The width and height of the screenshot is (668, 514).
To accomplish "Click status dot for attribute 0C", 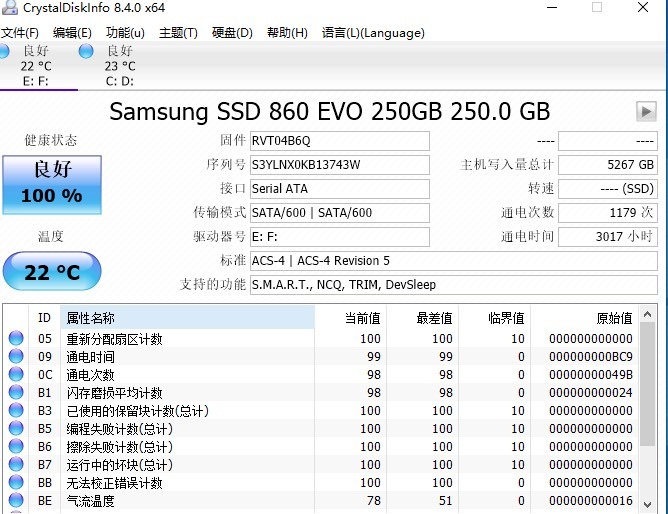I will tap(16, 374).
